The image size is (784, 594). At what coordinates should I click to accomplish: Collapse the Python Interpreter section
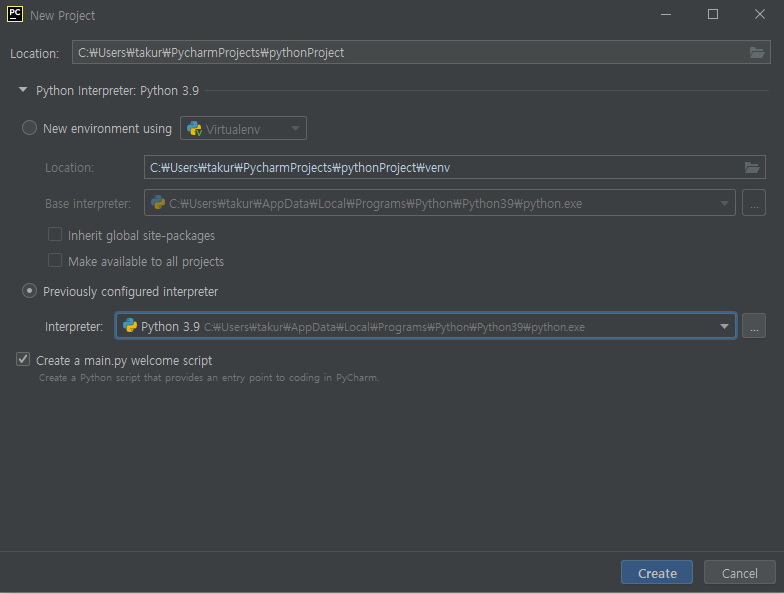[23, 90]
